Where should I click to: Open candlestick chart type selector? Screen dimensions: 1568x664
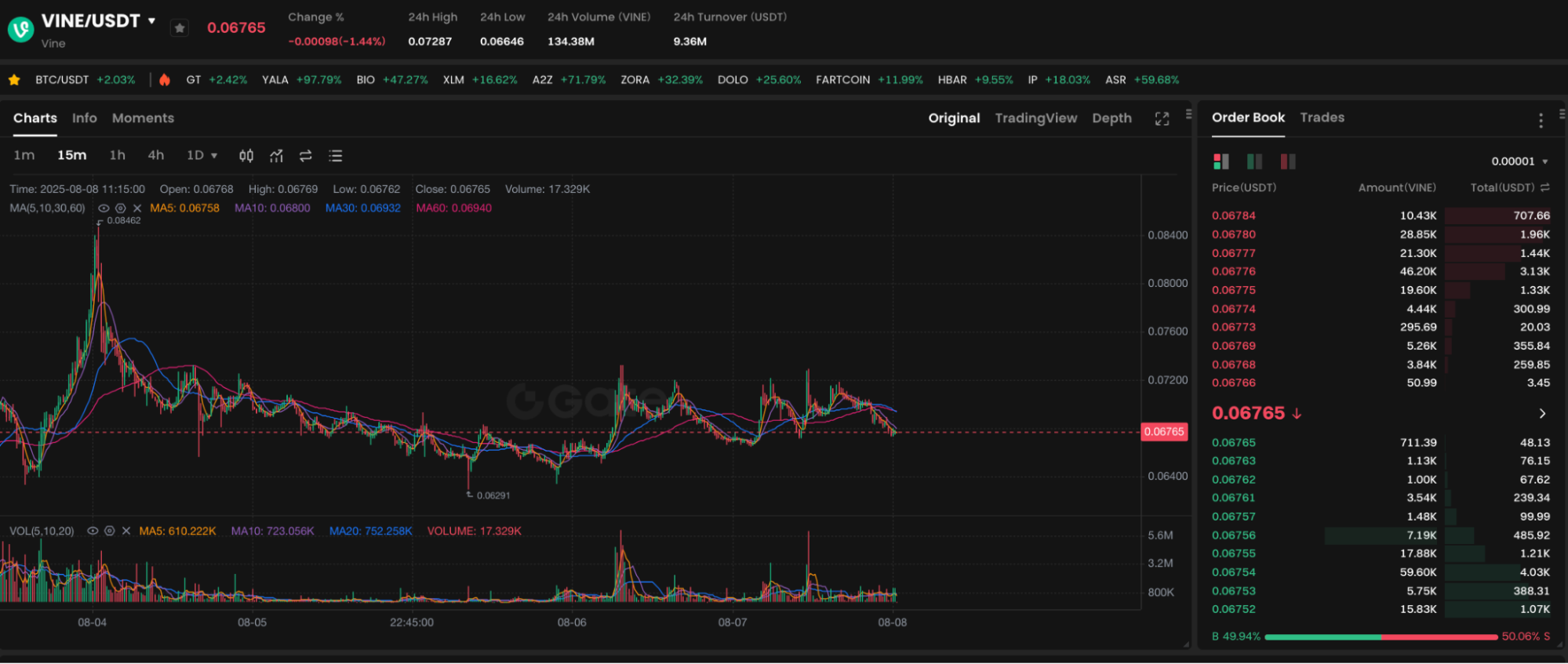tap(246, 156)
